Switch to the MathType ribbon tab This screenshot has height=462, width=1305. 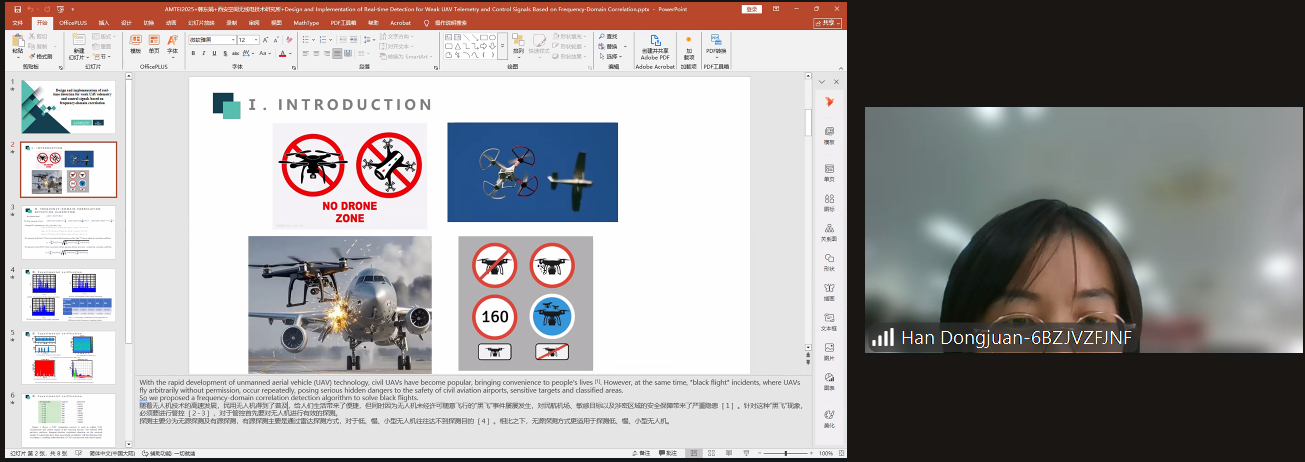(304, 21)
